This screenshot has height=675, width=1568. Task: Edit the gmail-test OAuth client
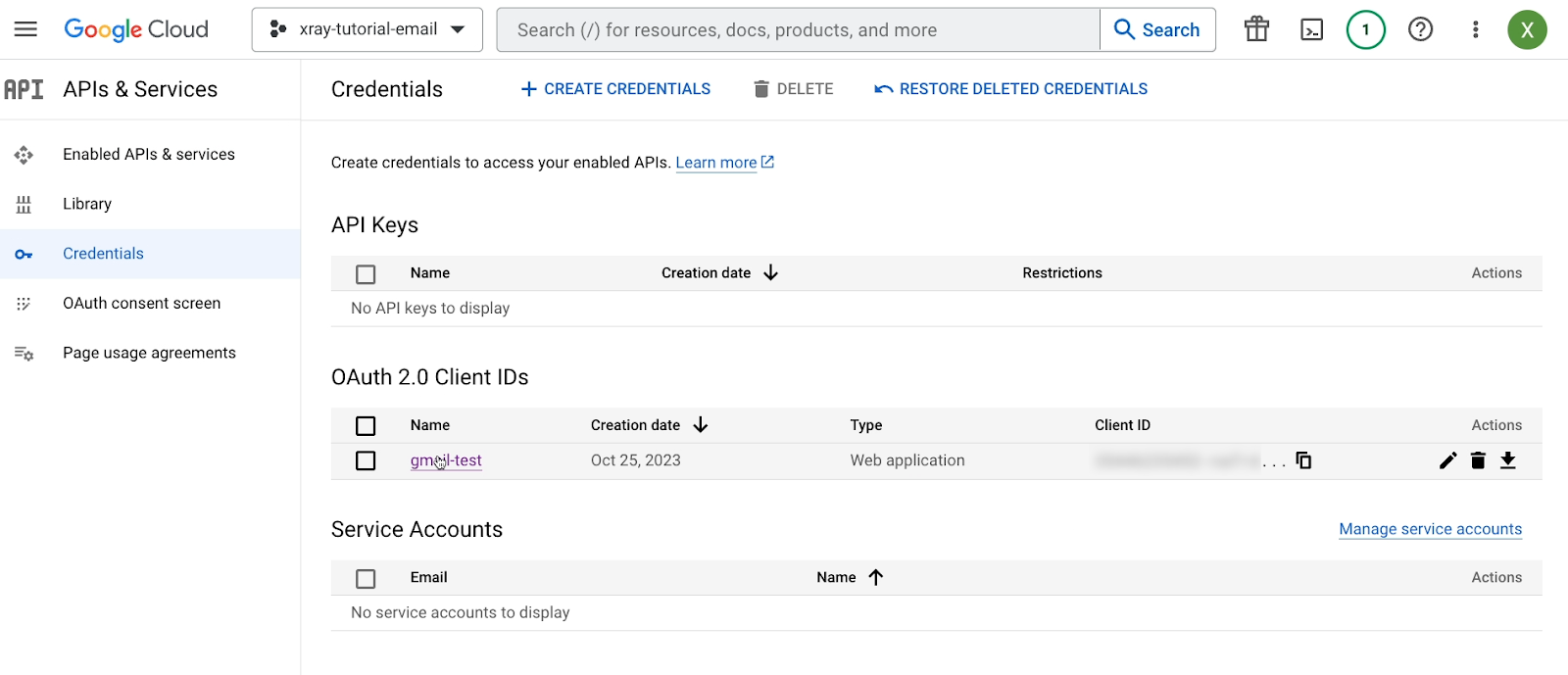(1447, 460)
